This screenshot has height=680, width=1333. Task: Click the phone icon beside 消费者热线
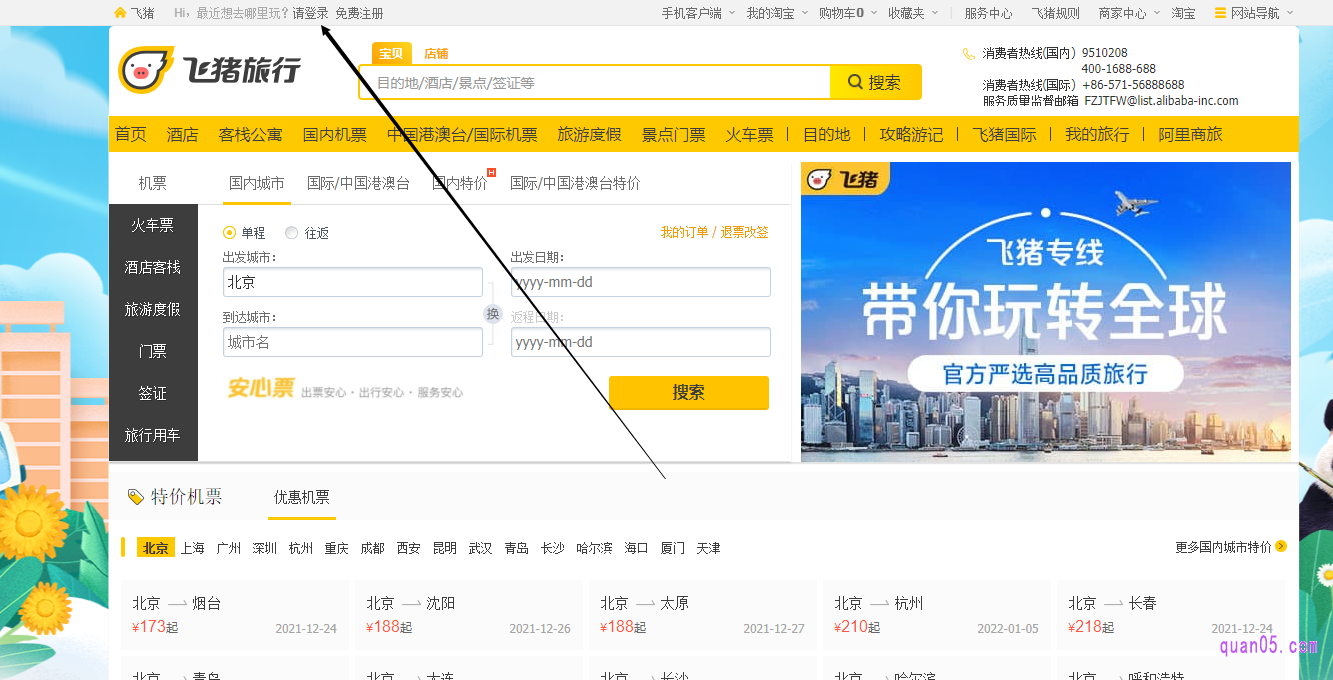[x=968, y=54]
